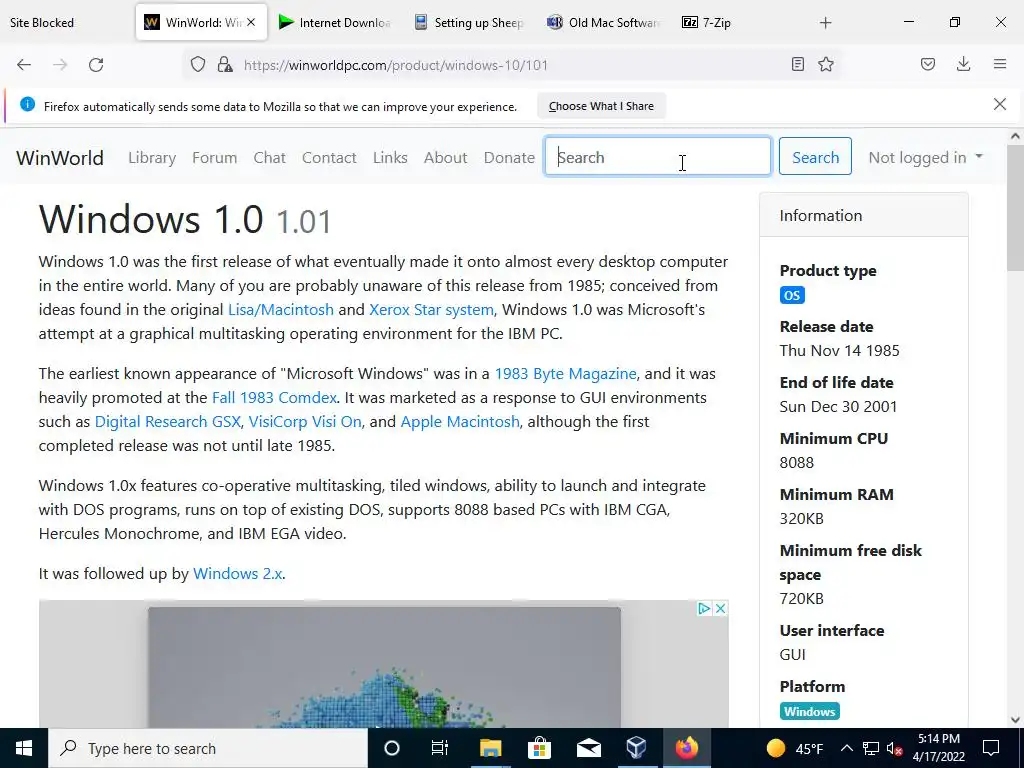Save page to Pocket icon
Screen dimensions: 1024x768
click(928, 64)
